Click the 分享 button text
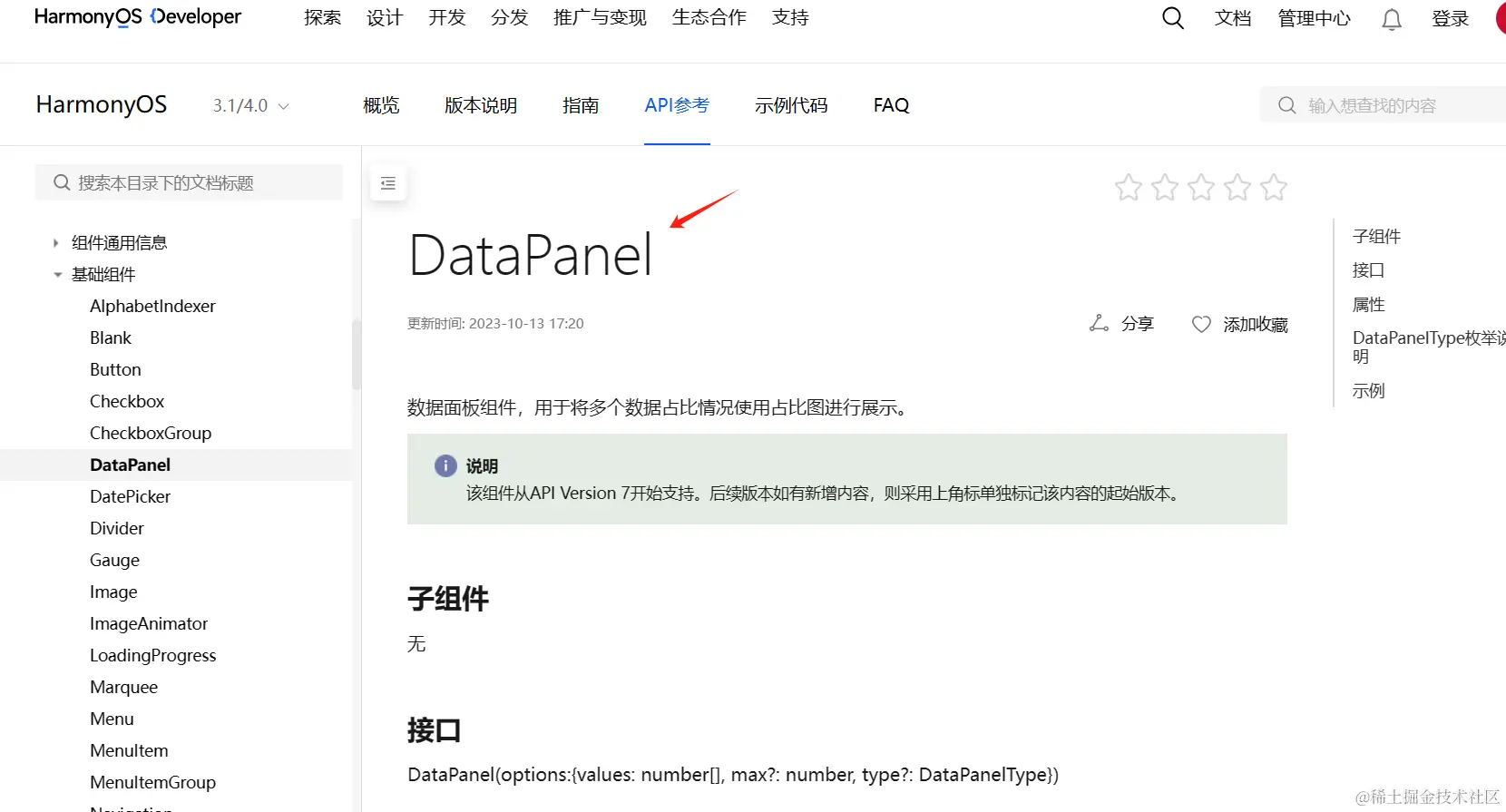The image size is (1506, 812). point(1138,324)
